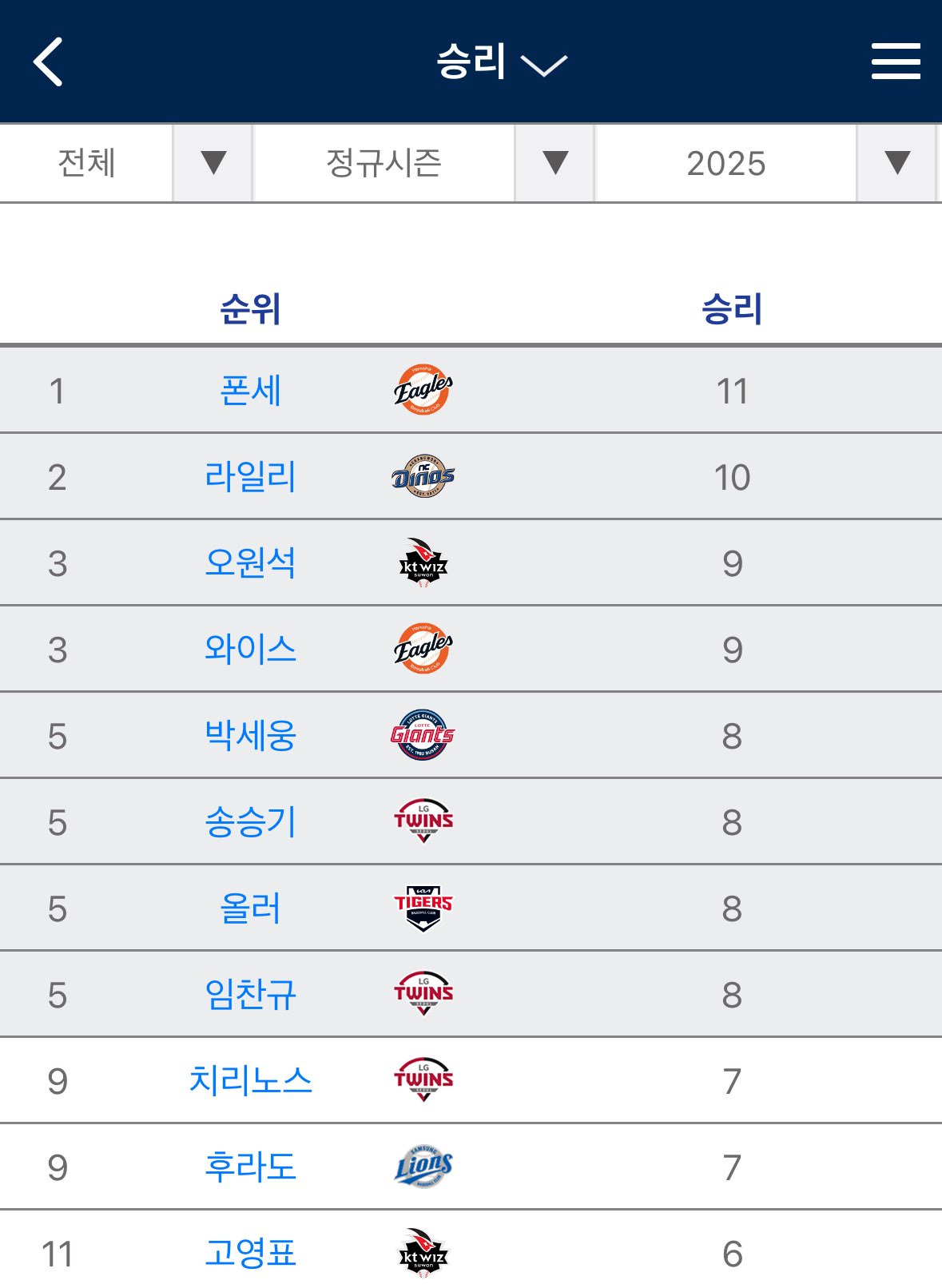The width and height of the screenshot is (942, 1288).
Task: Open player 임찬규's profile link
Action: pyautogui.click(x=250, y=995)
